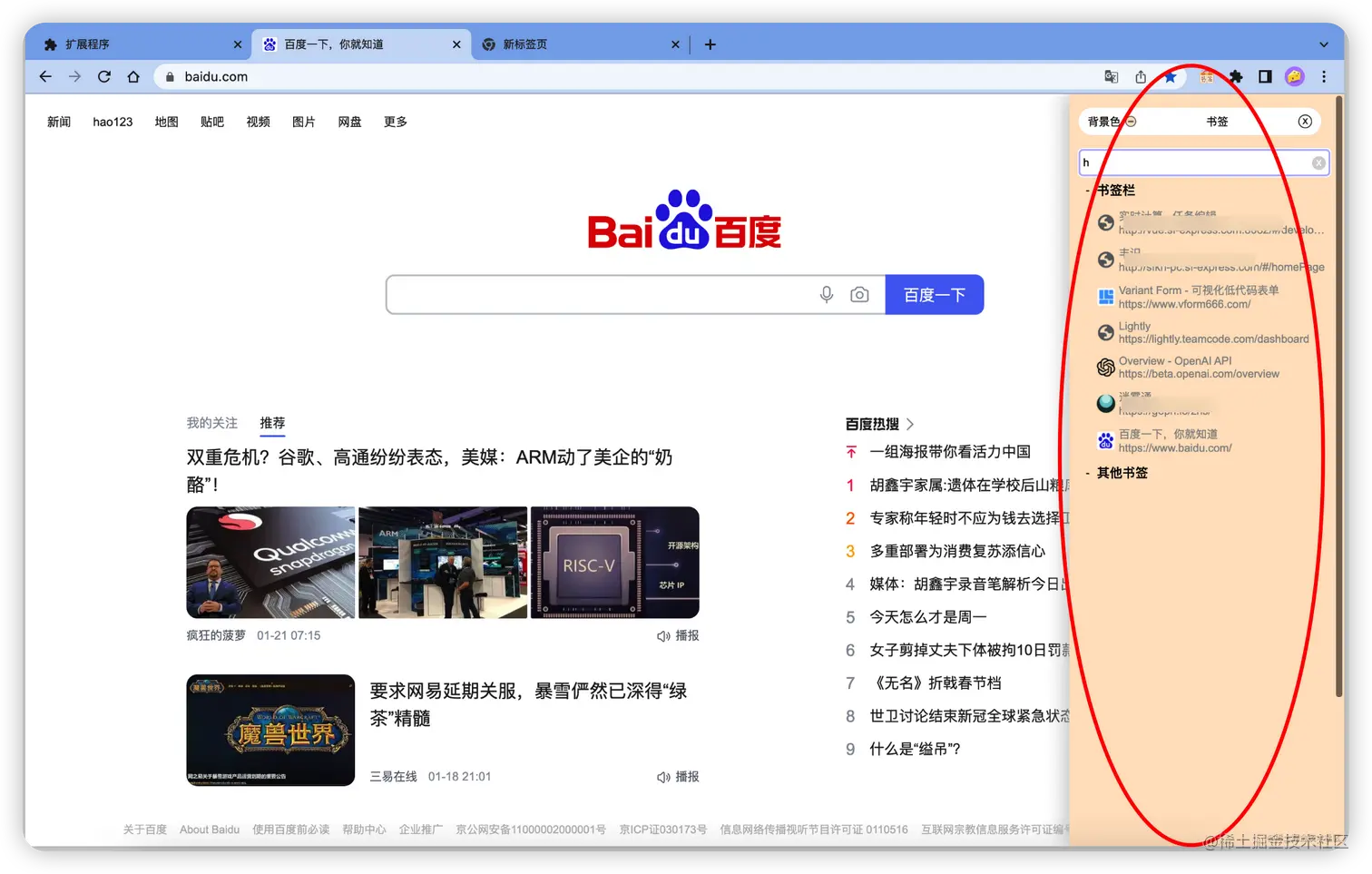
Task: Open 图片 in the Baidu nav
Action: 304,122
